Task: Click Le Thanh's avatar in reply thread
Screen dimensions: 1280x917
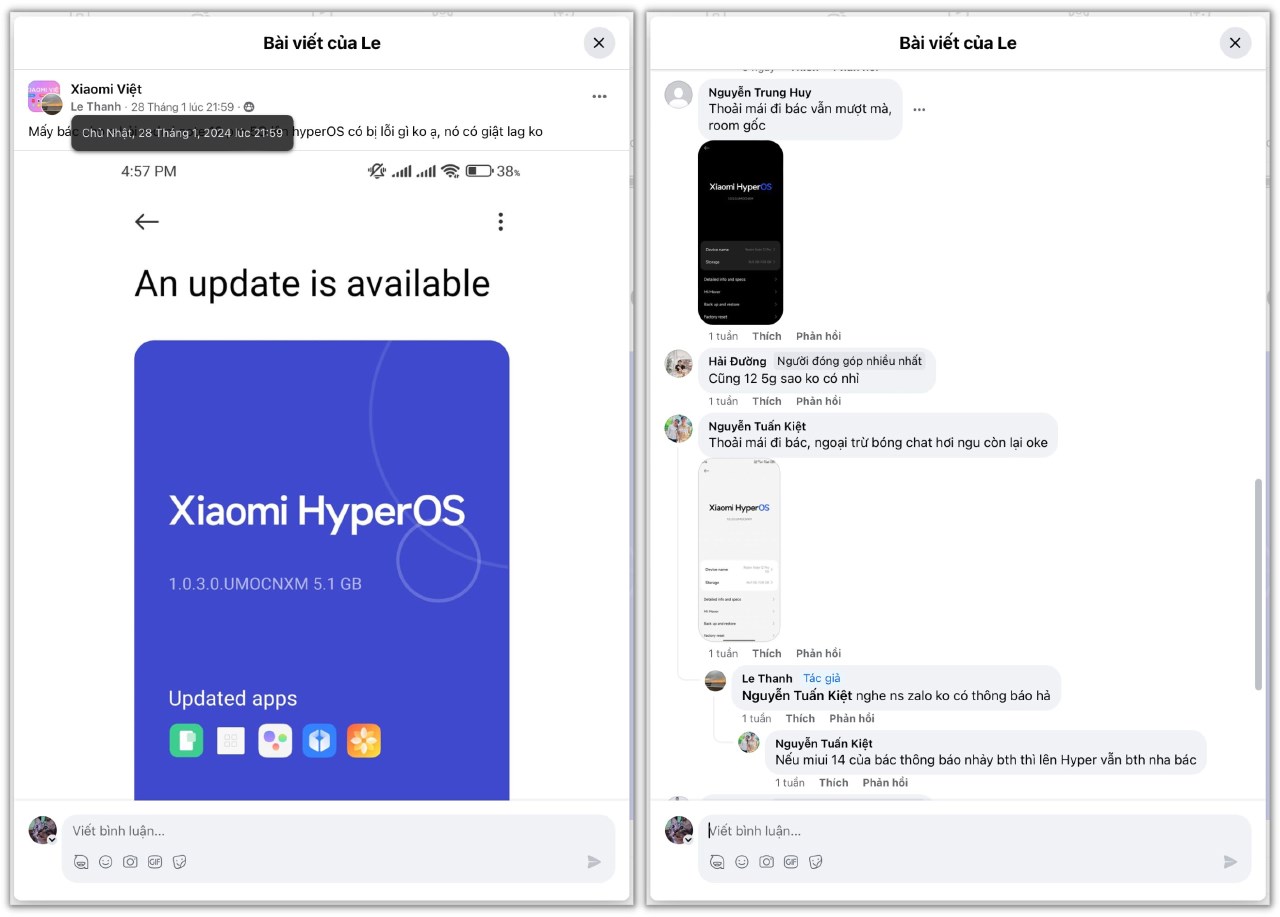Action: [716, 680]
